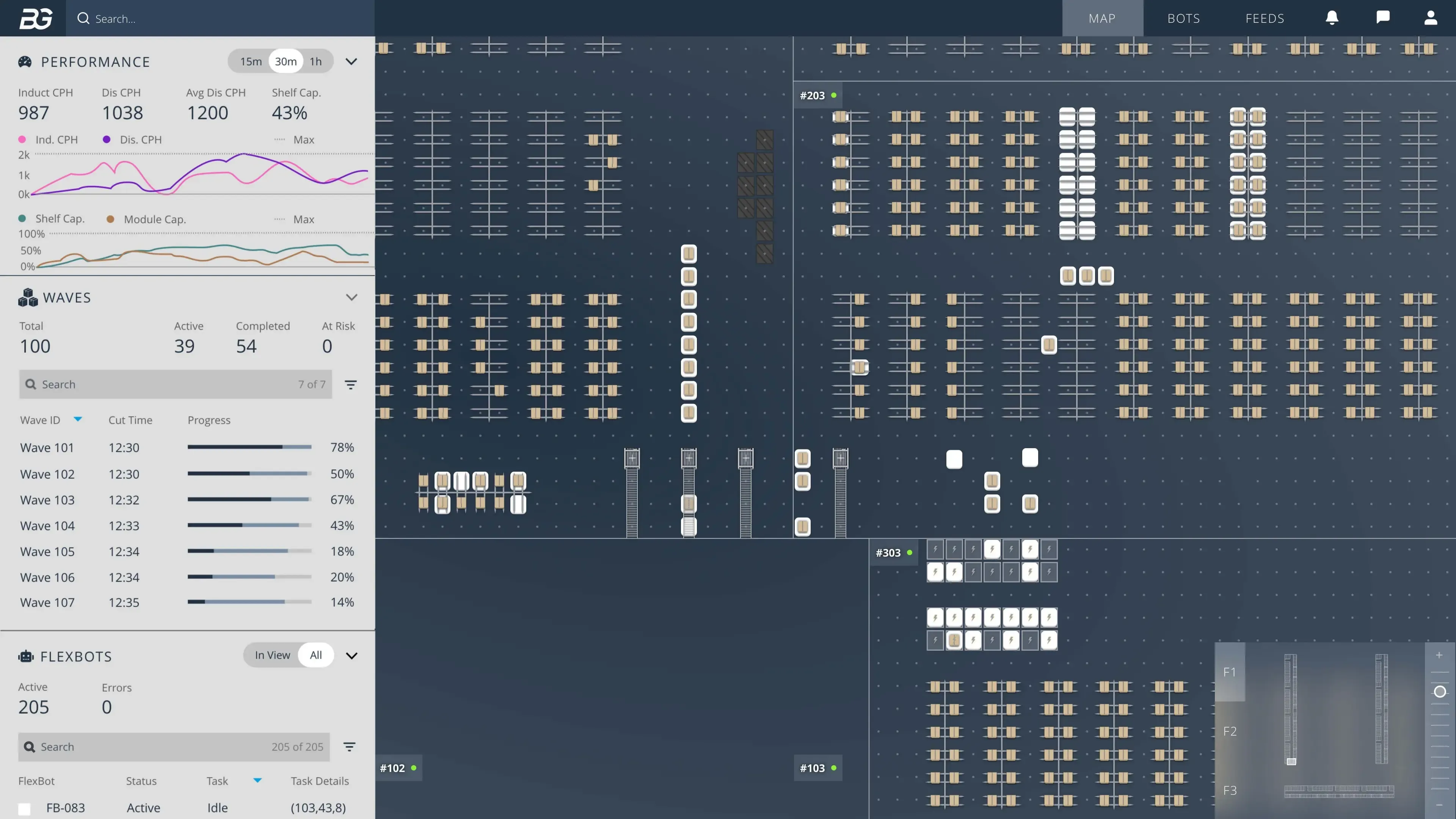1456x819 pixels.
Task: Click the FlexBots robot icon
Action: click(x=26, y=656)
